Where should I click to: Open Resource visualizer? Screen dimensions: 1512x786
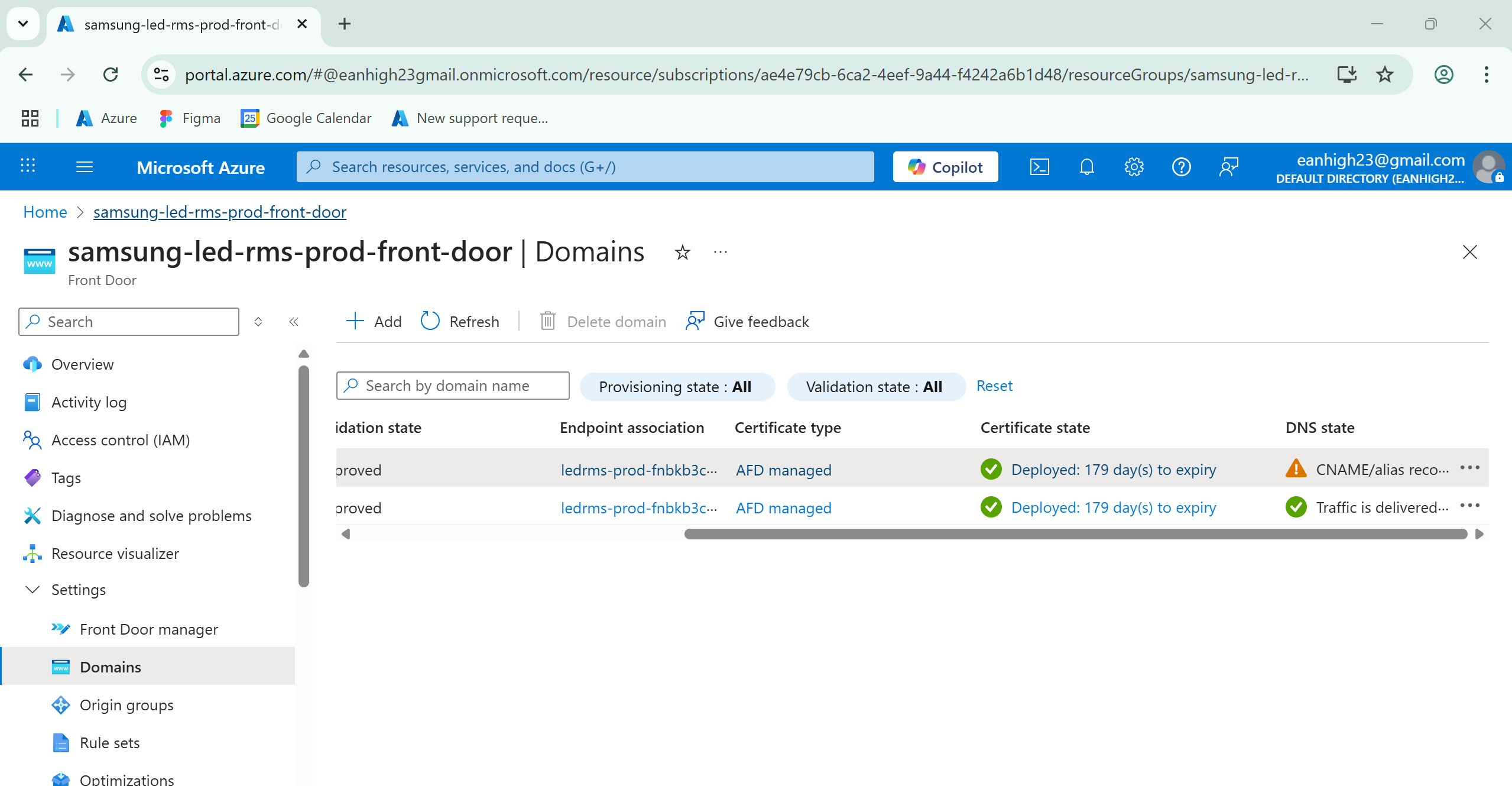coord(115,554)
